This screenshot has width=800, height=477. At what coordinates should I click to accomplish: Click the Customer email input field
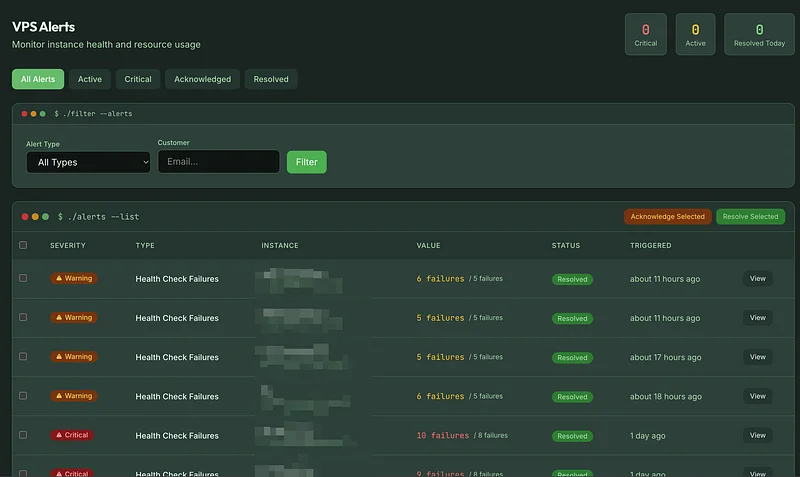click(x=218, y=162)
